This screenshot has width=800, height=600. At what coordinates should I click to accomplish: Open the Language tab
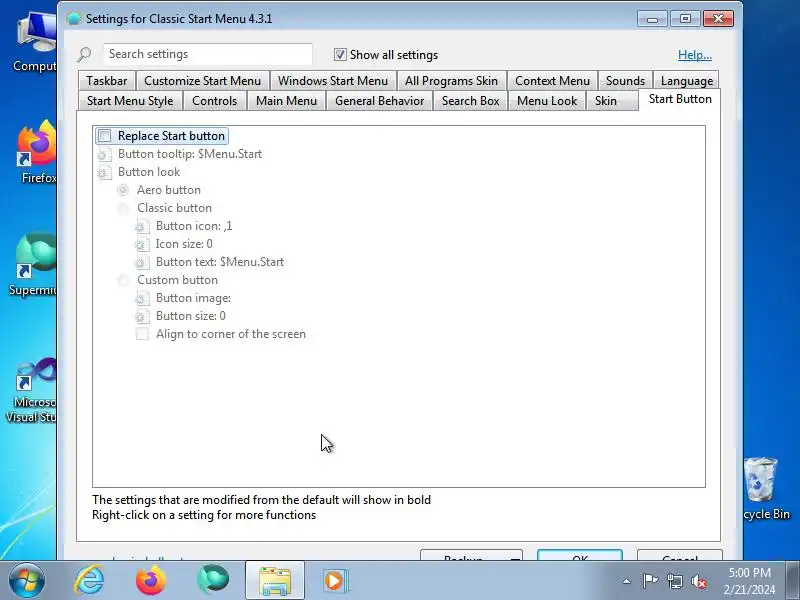[687, 81]
